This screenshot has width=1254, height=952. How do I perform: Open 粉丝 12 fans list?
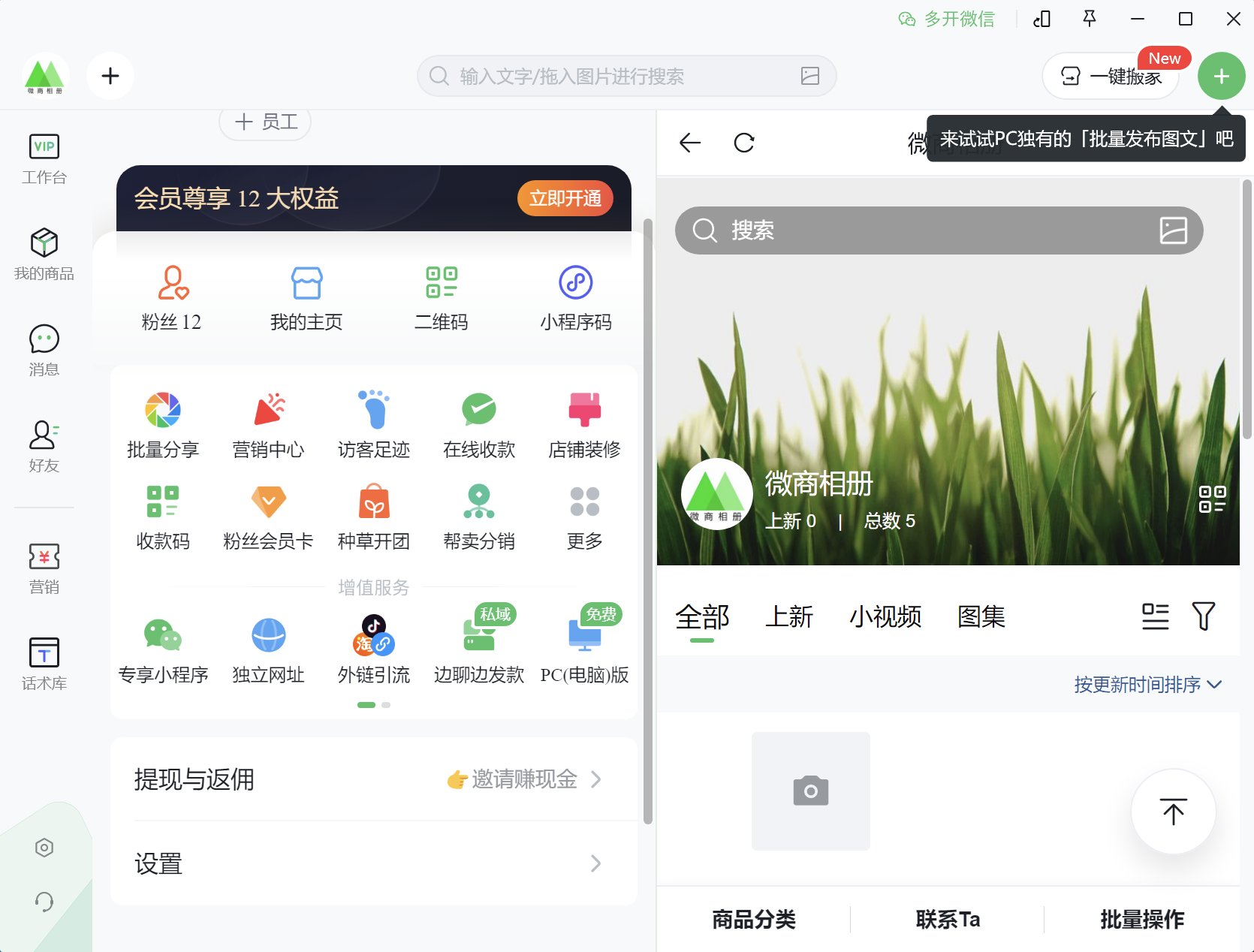pos(172,299)
